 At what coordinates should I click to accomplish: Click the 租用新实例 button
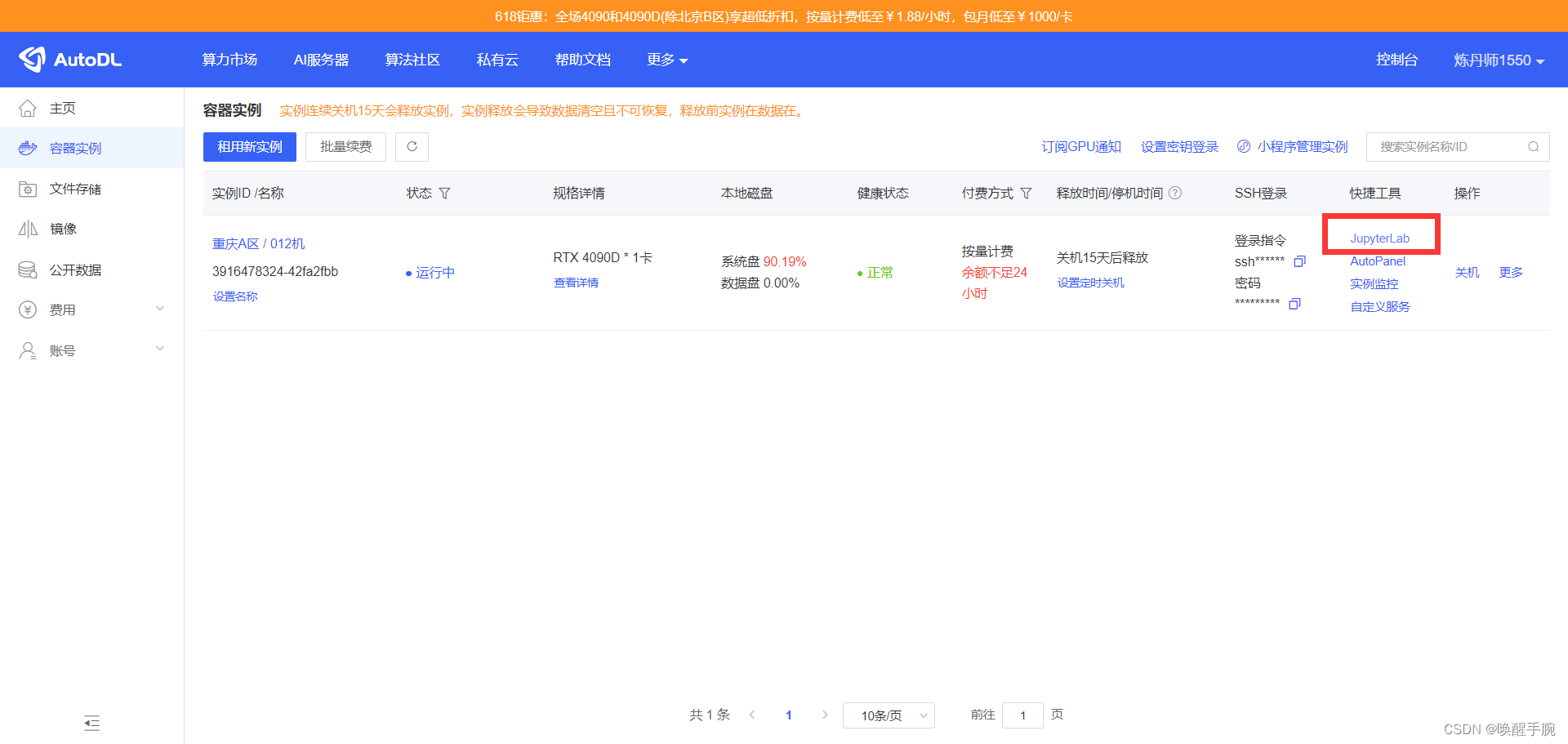pos(250,147)
